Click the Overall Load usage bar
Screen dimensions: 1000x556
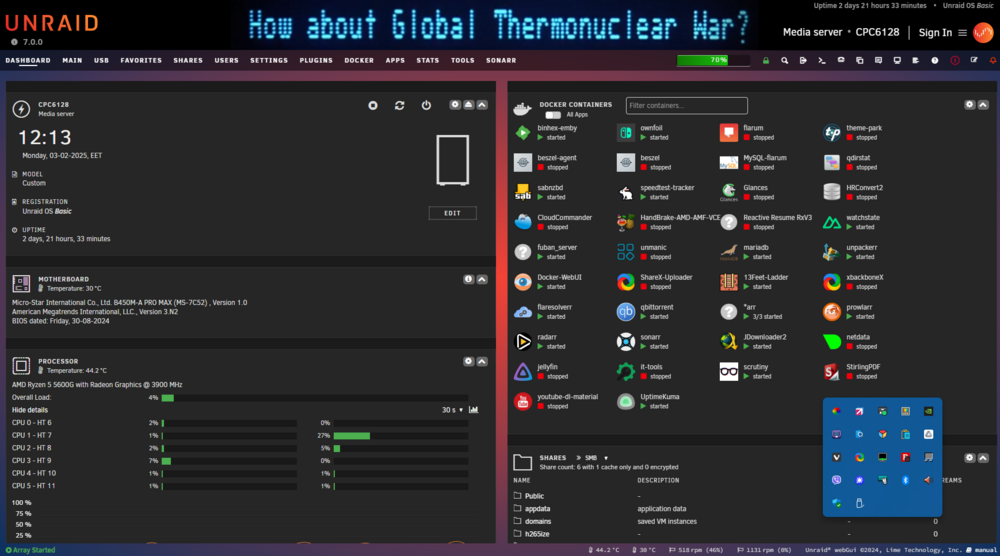[x=315, y=398]
